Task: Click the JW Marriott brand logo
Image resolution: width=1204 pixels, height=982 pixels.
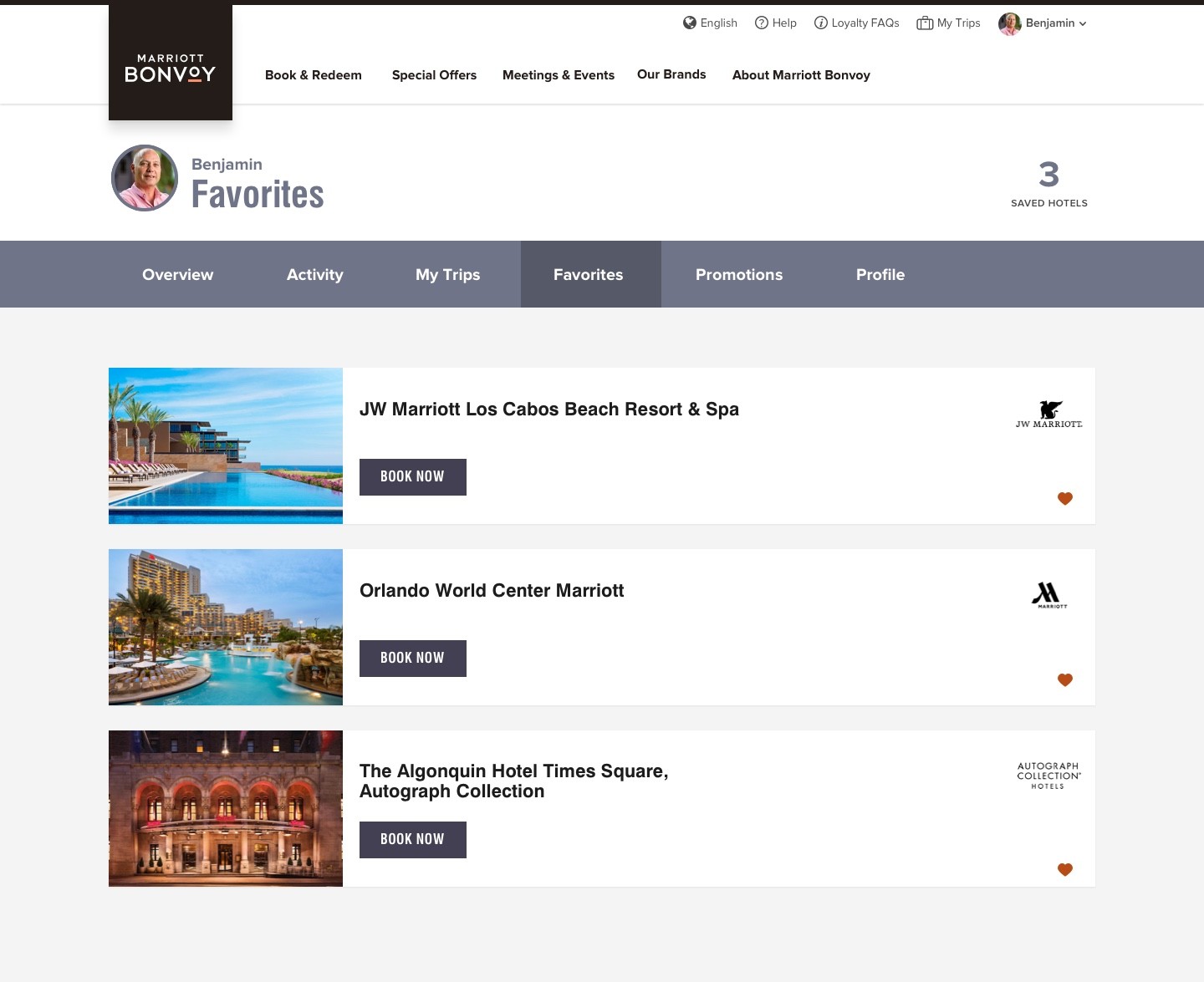Action: point(1048,415)
